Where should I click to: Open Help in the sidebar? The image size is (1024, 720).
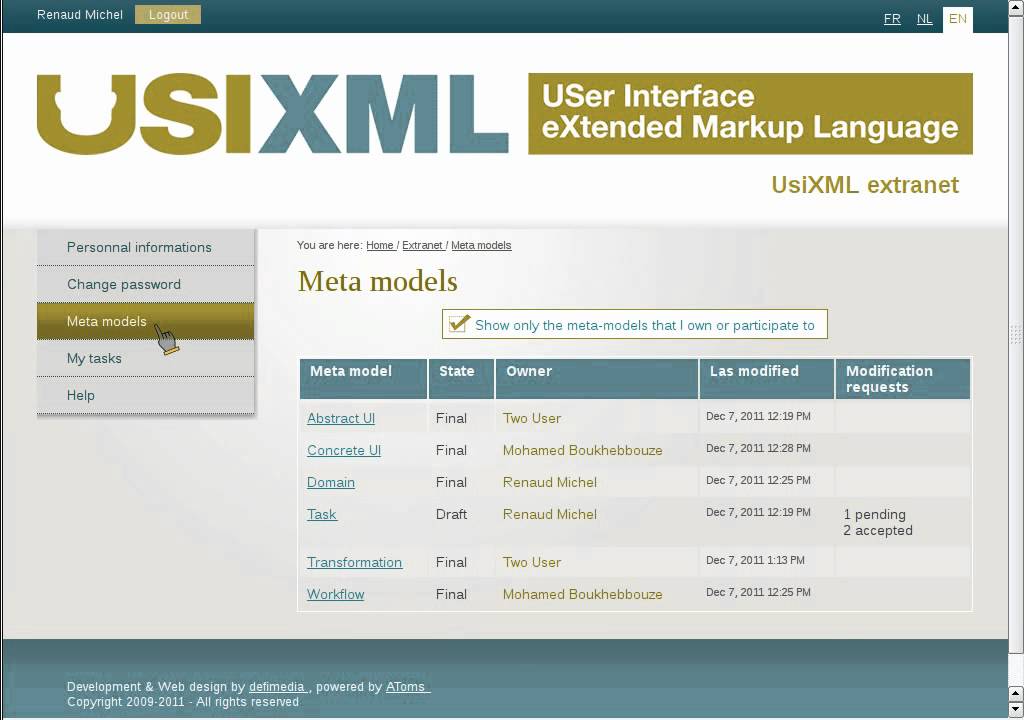pyautogui.click(x=146, y=395)
